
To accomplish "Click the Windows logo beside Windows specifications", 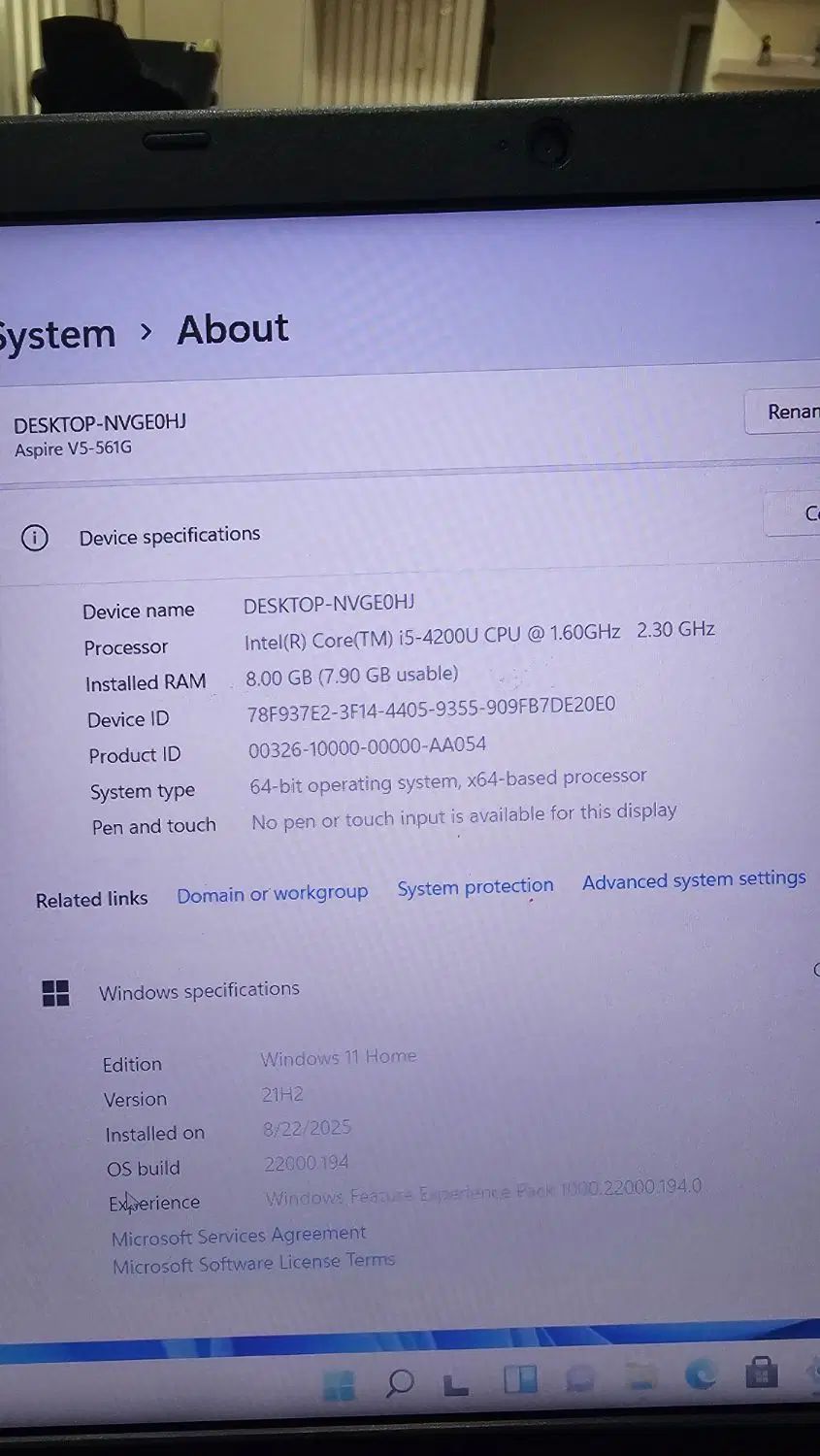I will click(x=56, y=993).
